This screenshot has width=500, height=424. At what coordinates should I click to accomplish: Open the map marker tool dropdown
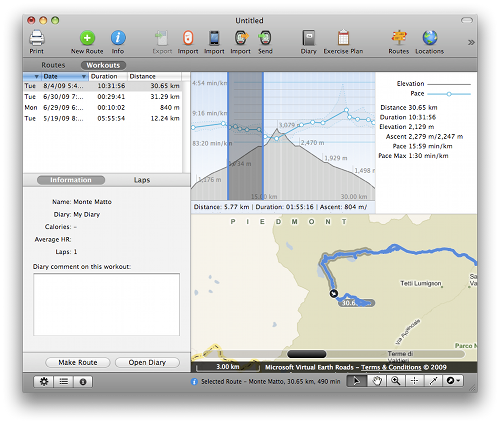coord(453,381)
